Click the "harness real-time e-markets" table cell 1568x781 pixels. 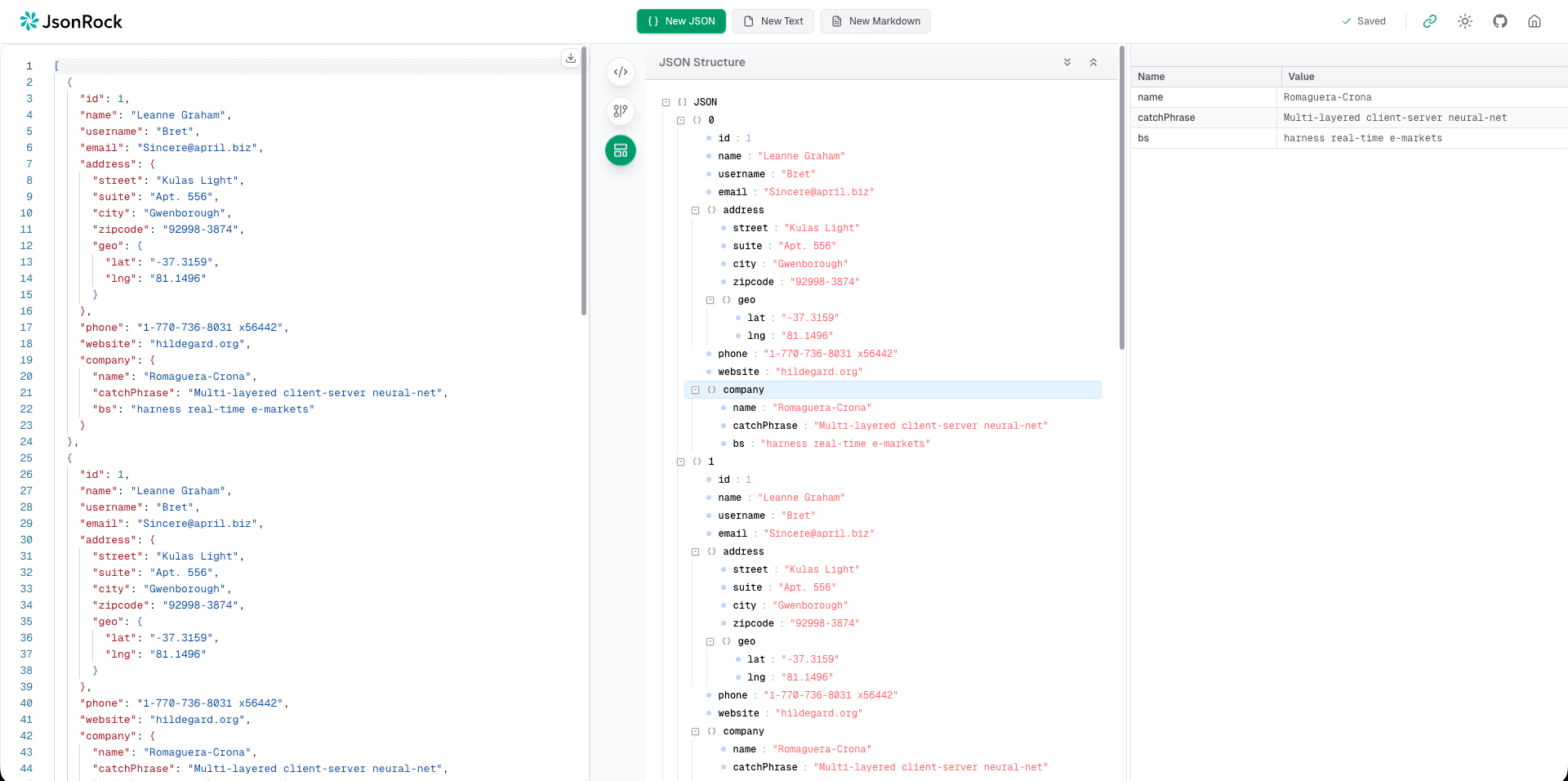point(1422,138)
